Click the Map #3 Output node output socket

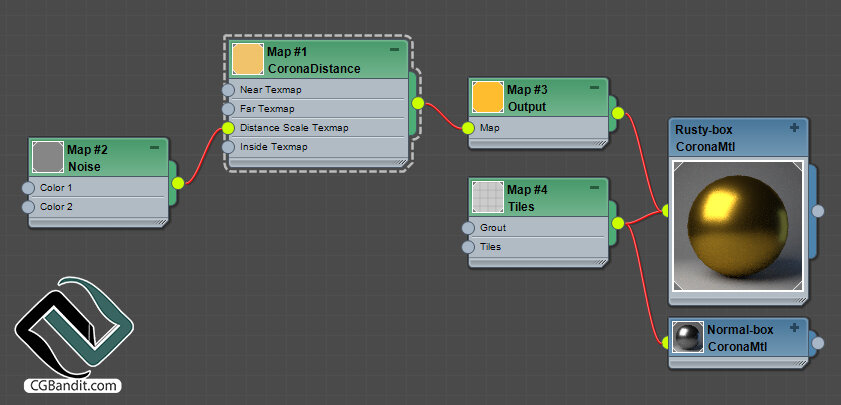coord(618,113)
